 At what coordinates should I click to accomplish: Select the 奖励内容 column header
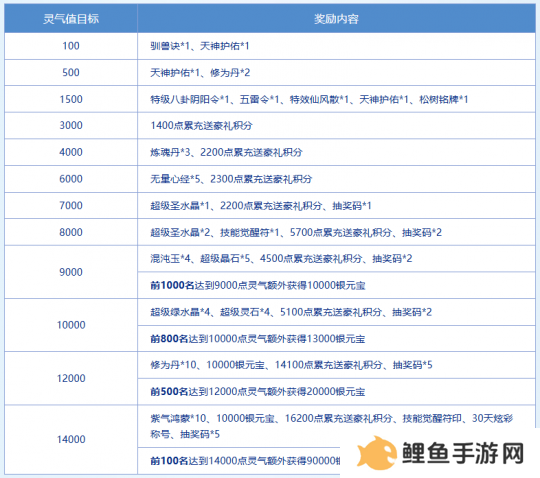[336, 19]
